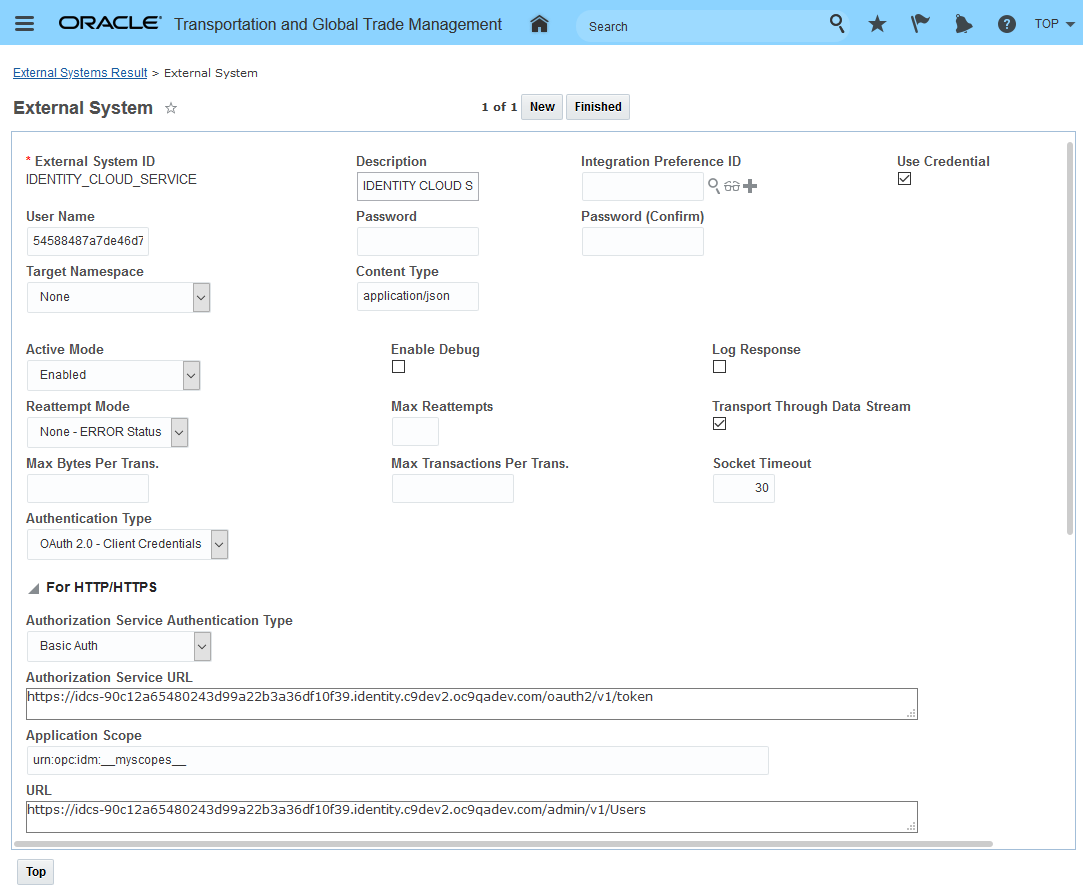
Task: Click the Content Type field
Action: [x=418, y=296]
